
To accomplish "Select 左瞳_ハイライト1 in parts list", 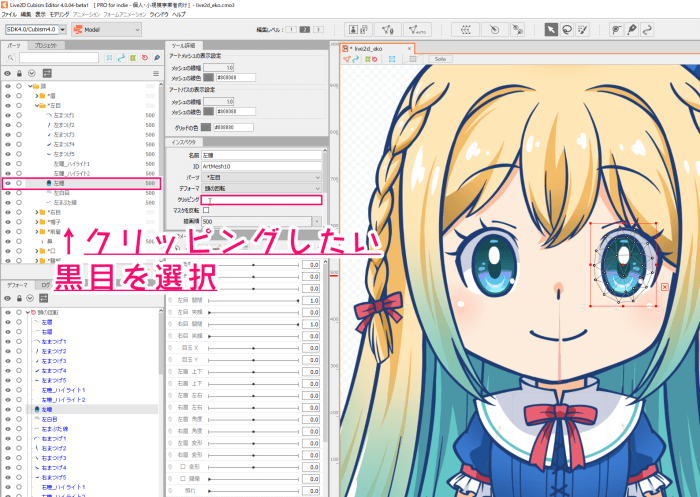I will pos(71,164).
